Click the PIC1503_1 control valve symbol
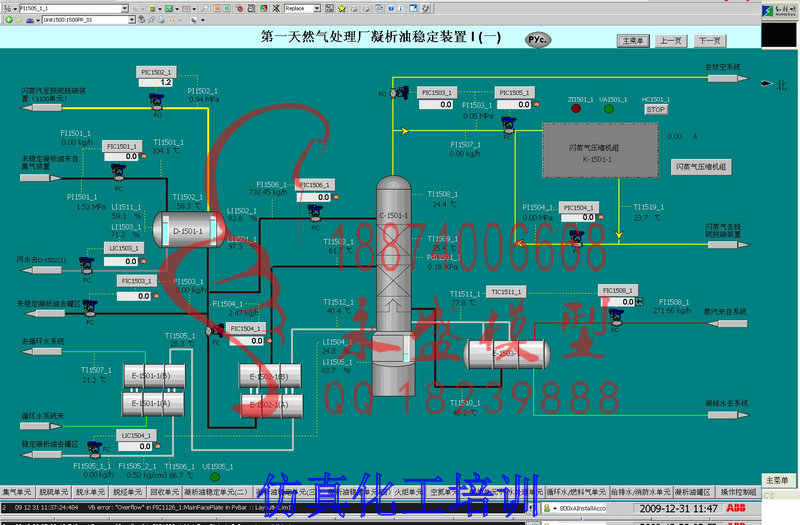This screenshot has width=800, height=525. (399, 93)
